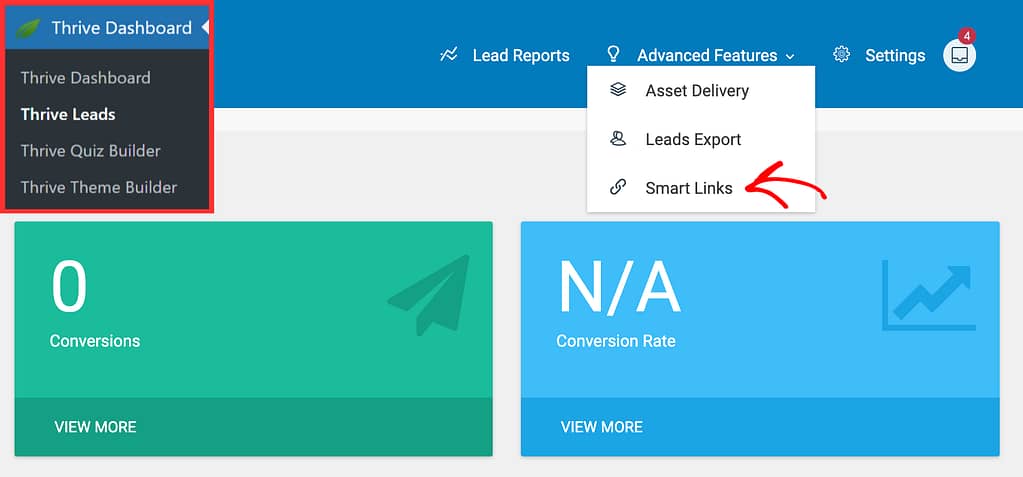This screenshot has width=1023, height=477.
Task: Click VIEW MORE on the Conversions card
Action: (95, 427)
